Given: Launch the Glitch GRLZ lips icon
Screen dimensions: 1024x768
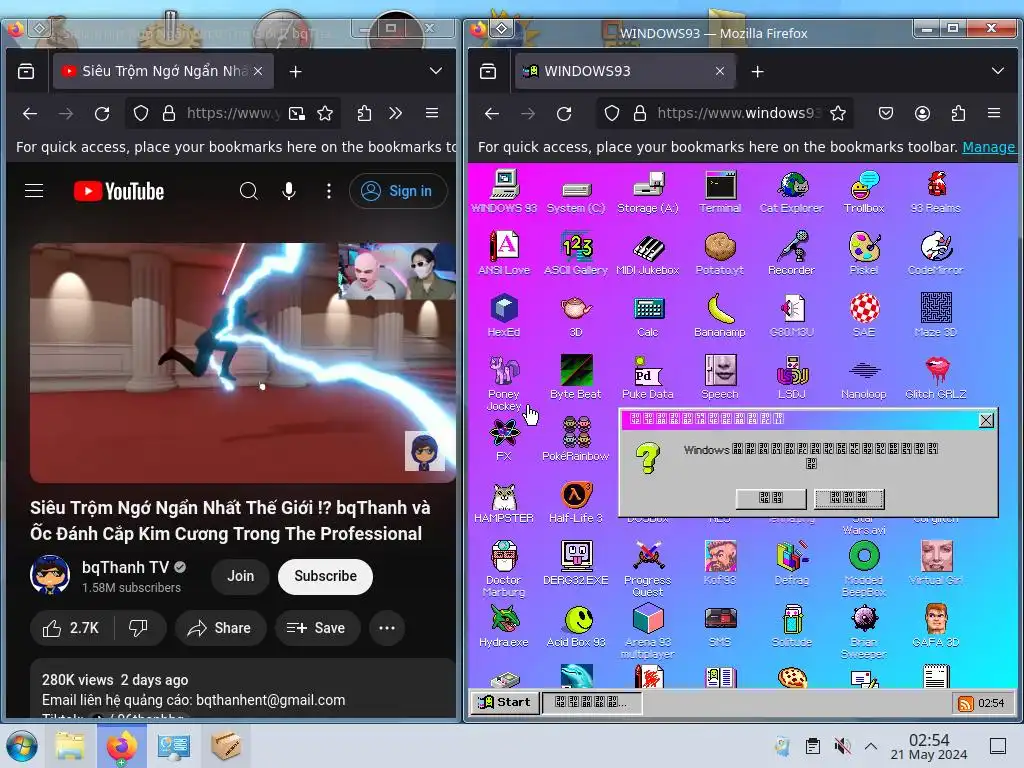Looking at the screenshot, I should (x=936, y=377).
